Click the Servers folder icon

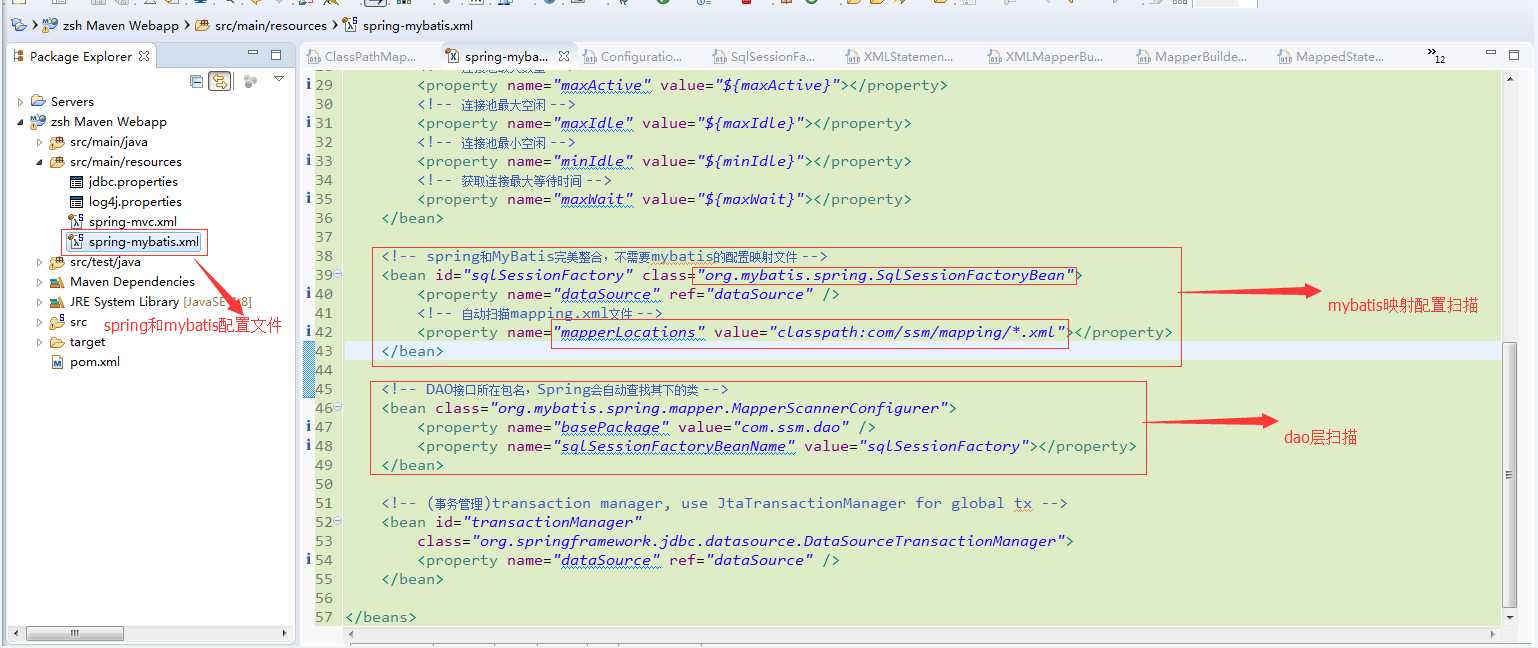pyautogui.click(x=38, y=102)
